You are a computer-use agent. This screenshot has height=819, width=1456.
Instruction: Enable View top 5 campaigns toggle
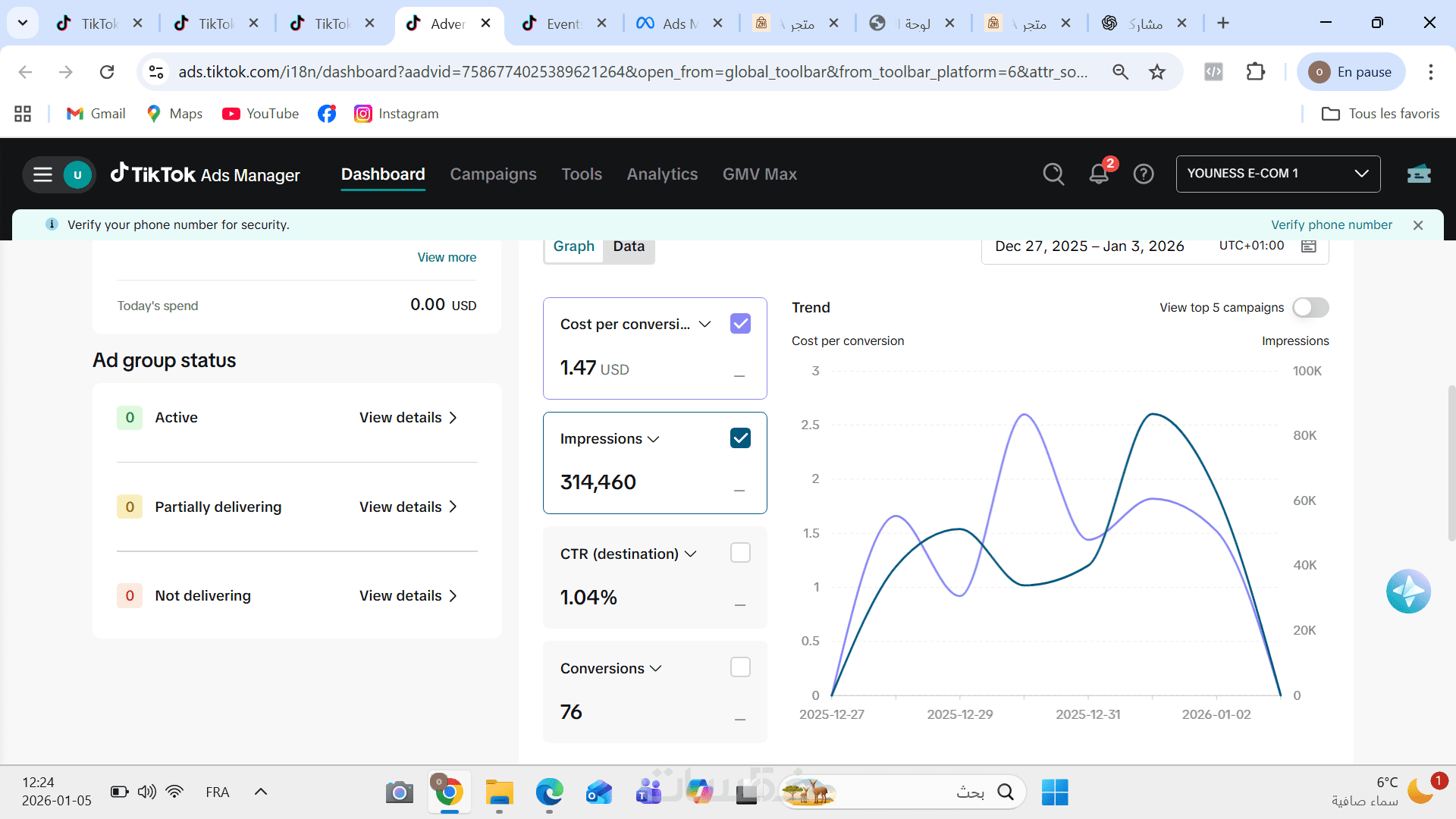point(1311,307)
